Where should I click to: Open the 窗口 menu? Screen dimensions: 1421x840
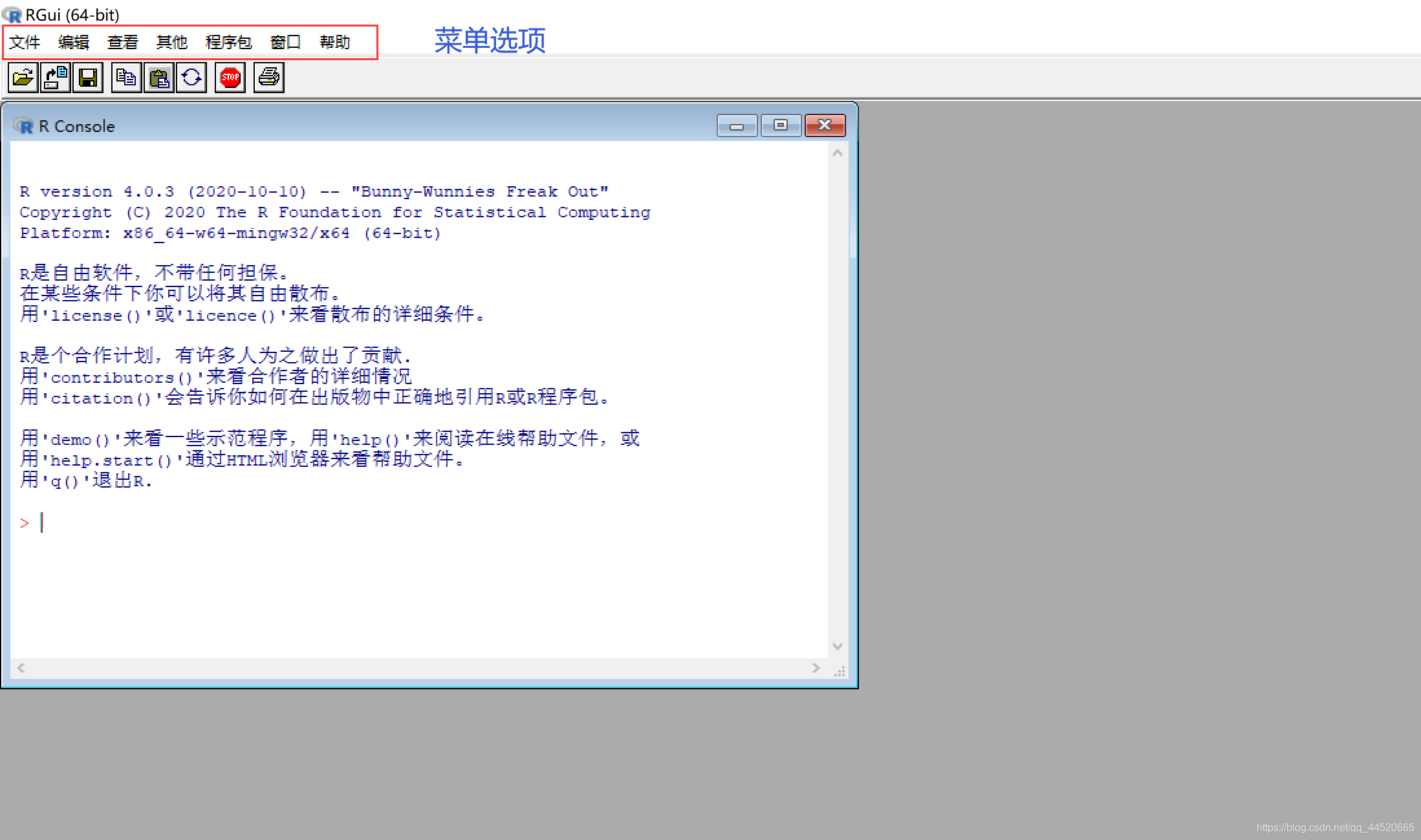pos(285,43)
